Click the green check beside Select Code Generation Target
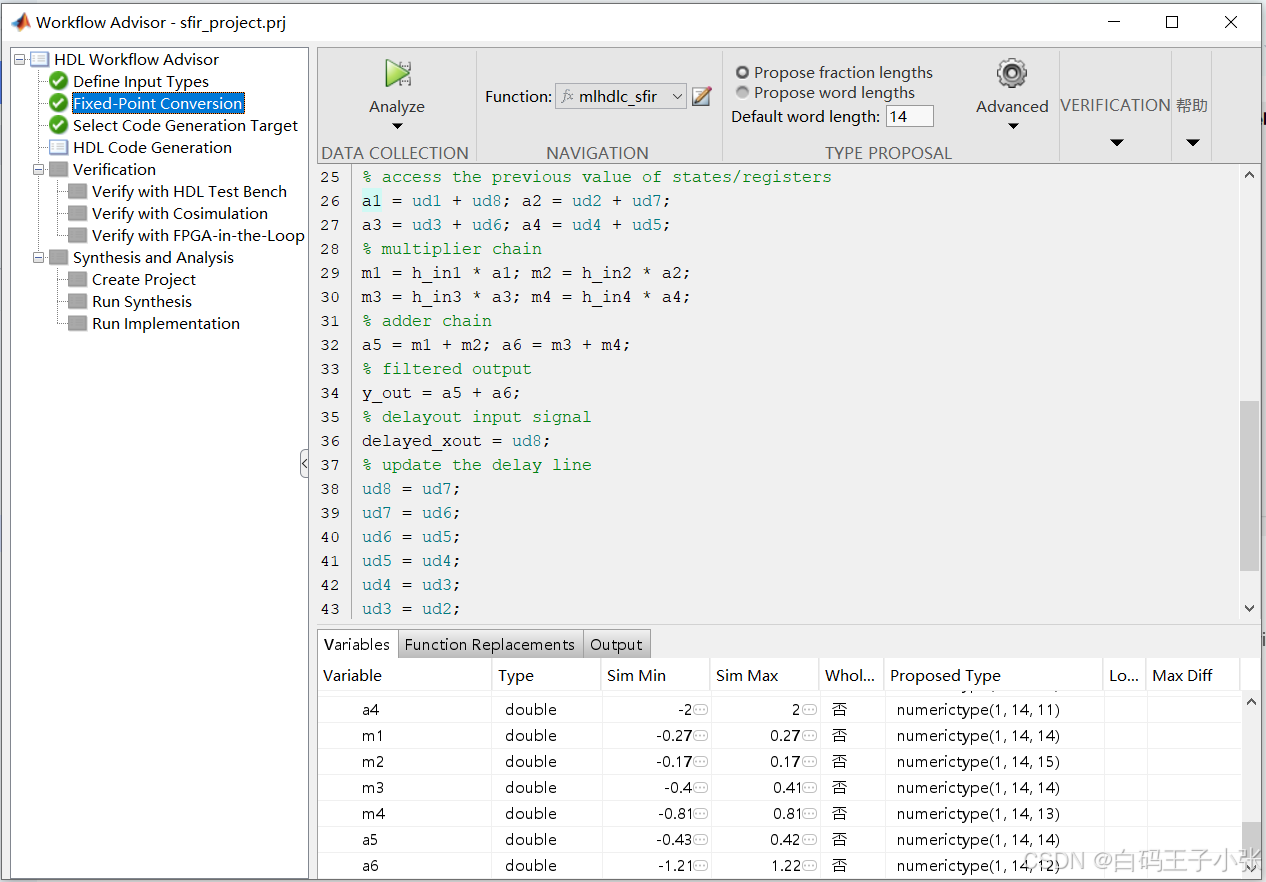 59,125
